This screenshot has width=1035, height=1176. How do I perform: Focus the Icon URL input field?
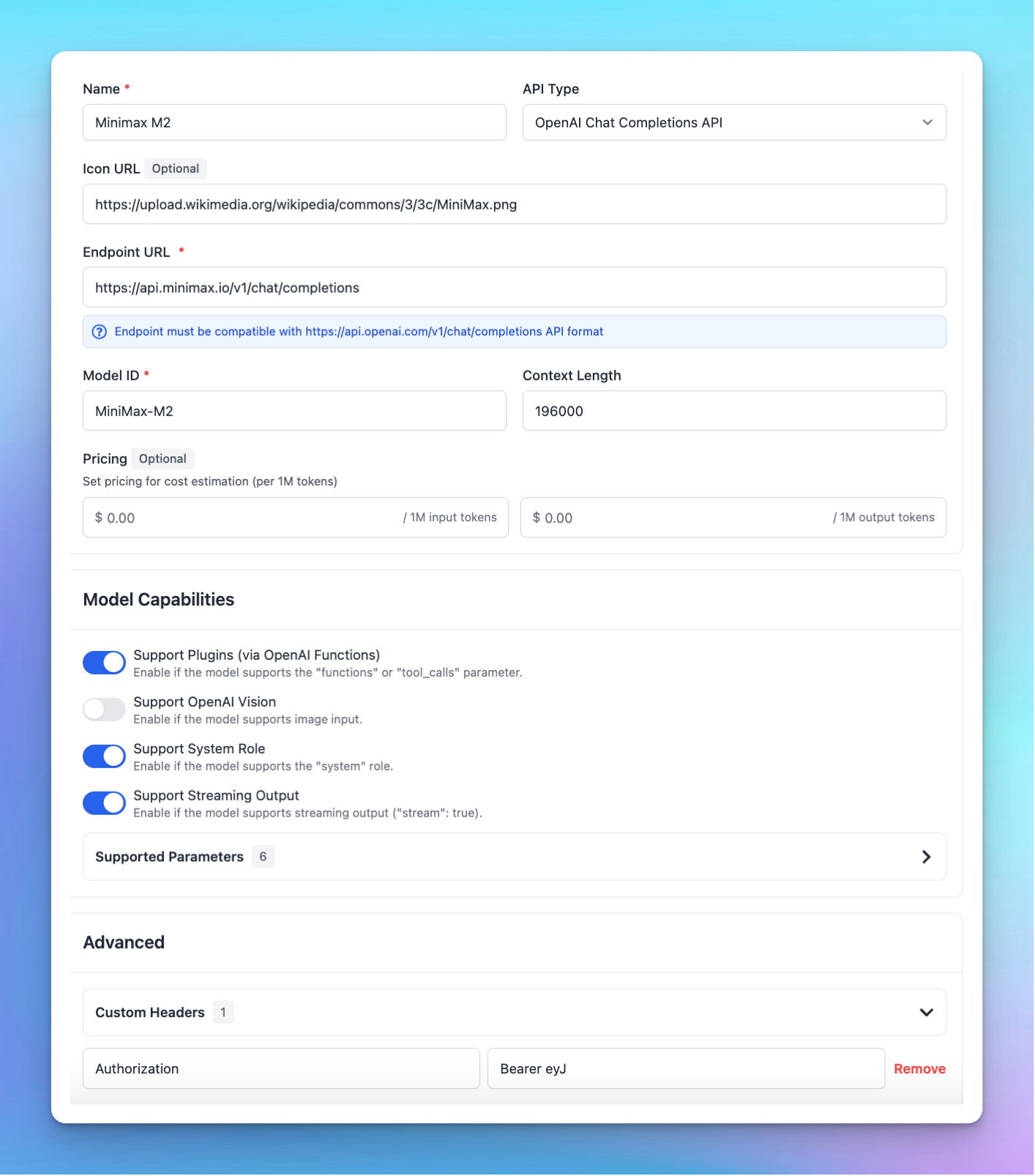click(515, 204)
